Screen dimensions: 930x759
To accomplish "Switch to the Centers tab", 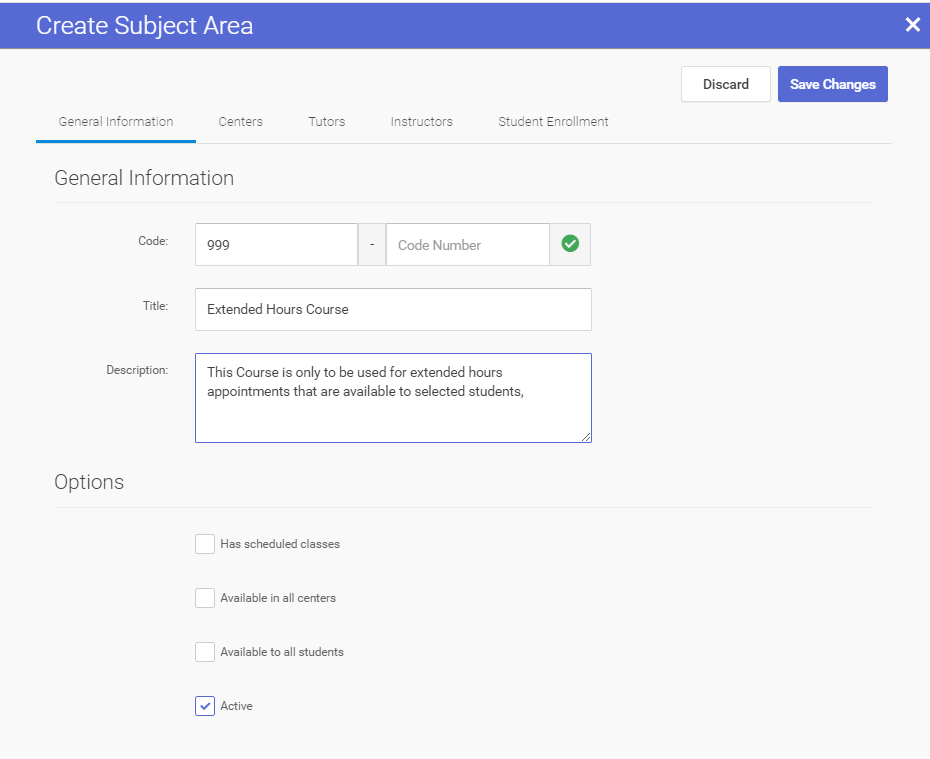I will point(241,122).
